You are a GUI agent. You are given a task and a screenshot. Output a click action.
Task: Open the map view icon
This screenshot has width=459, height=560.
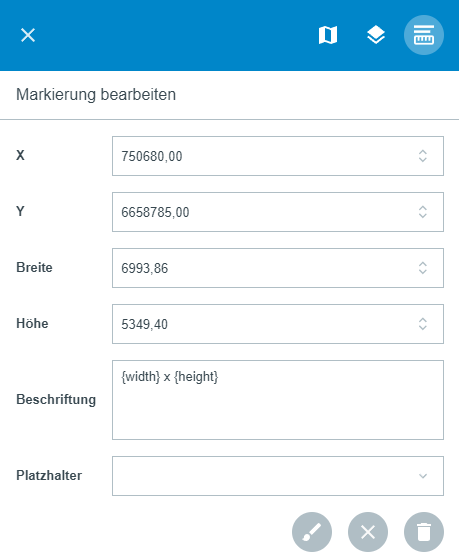pos(328,35)
